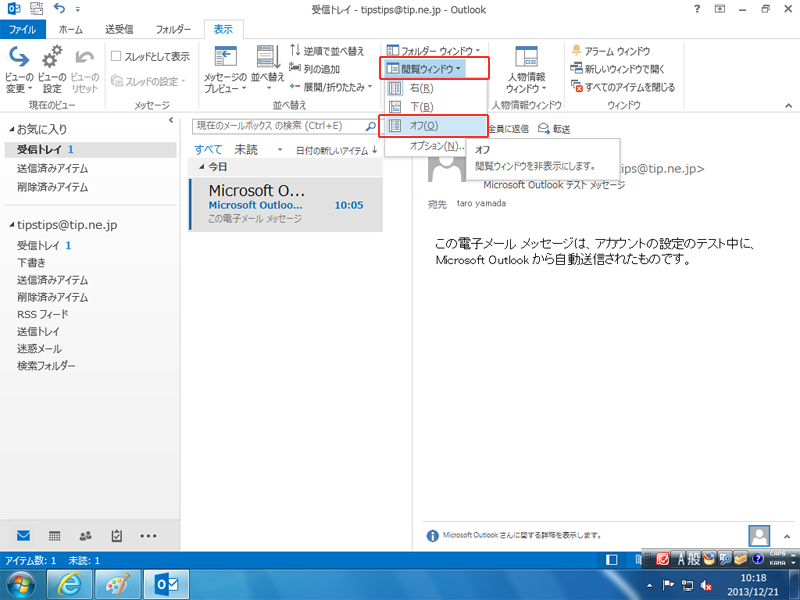Open RSS フィード folder
Image resolution: width=800 pixels, height=600 pixels.
coord(43,314)
